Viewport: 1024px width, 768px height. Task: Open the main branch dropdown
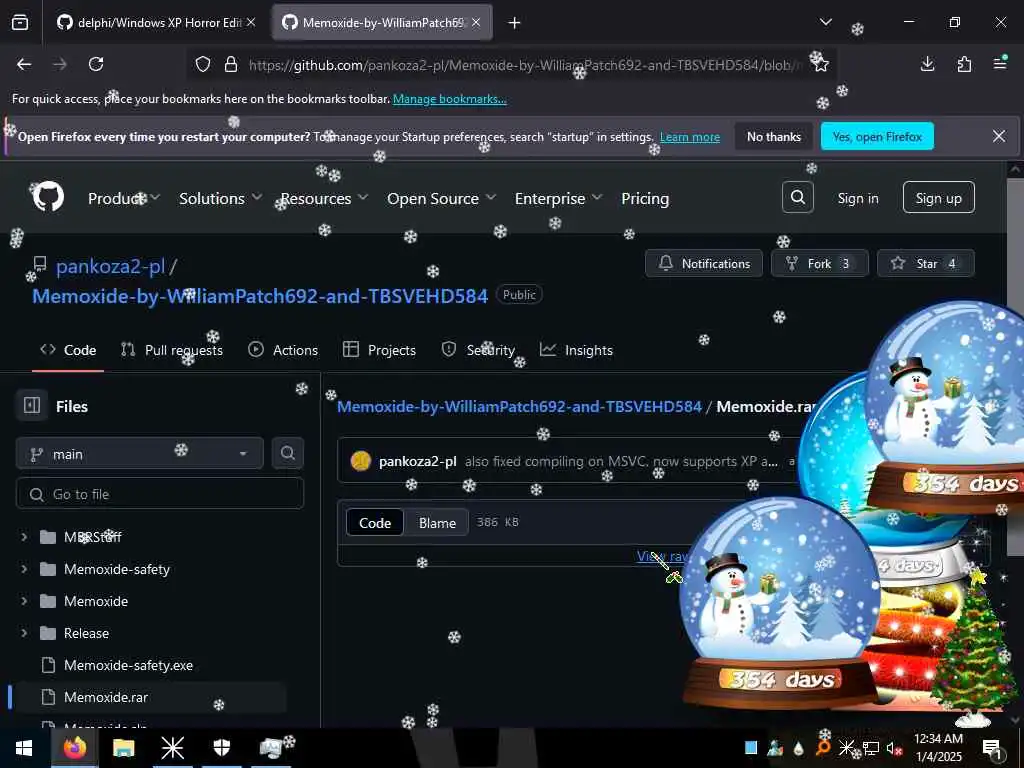[140, 454]
